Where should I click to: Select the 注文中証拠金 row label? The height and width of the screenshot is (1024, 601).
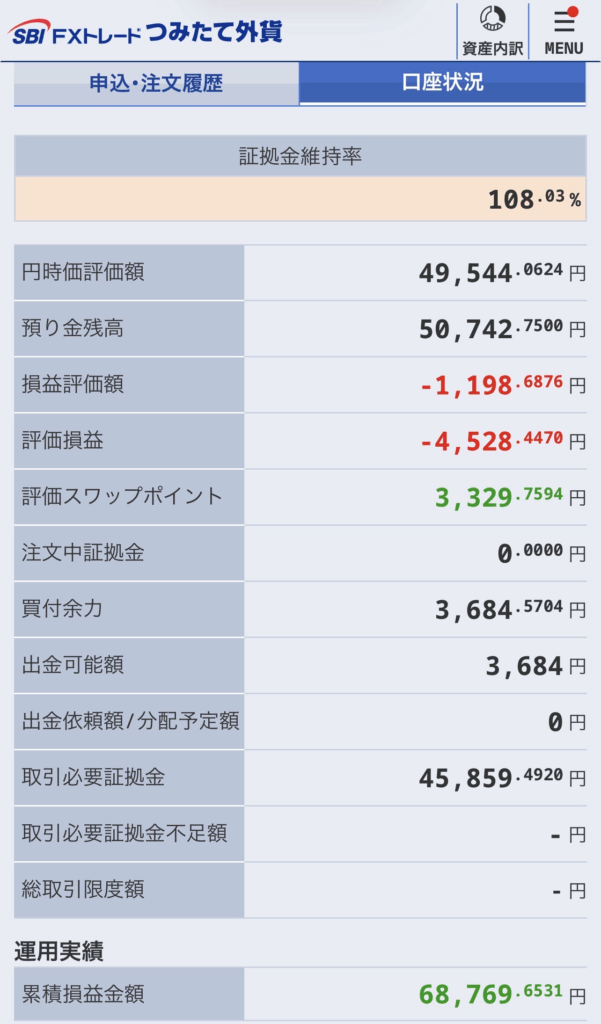[129, 553]
